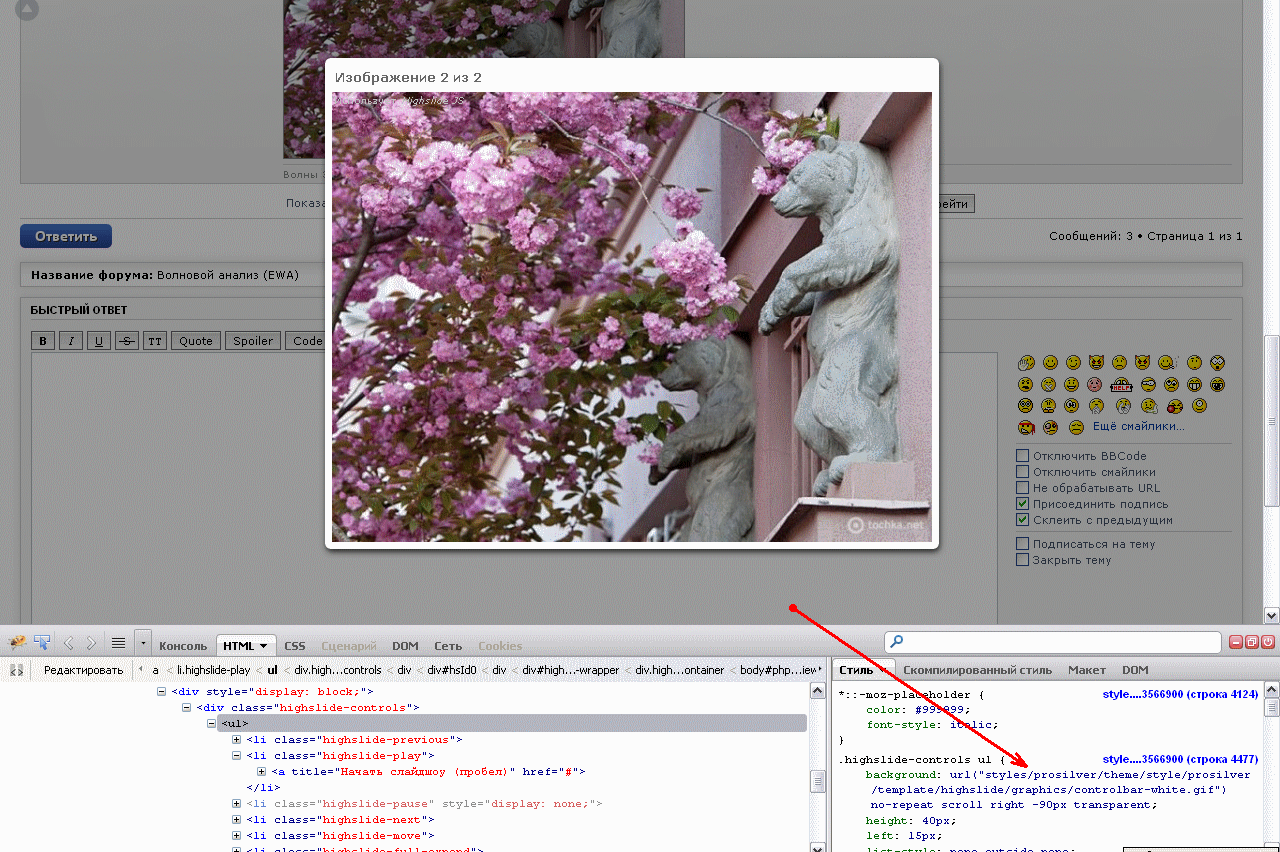
Task: Open the HTML tab dropdown arrow
Action: (263, 646)
